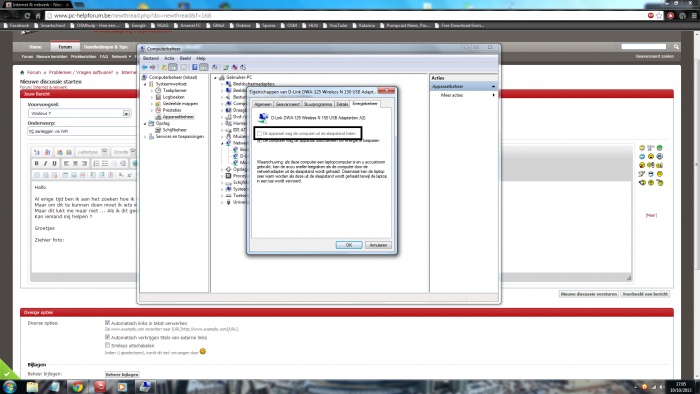The width and height of the screenshot is (700, 394).
Task: Uncheck 'Automatisch verkrijgen titels van externe links'
Action: point(107,337)
